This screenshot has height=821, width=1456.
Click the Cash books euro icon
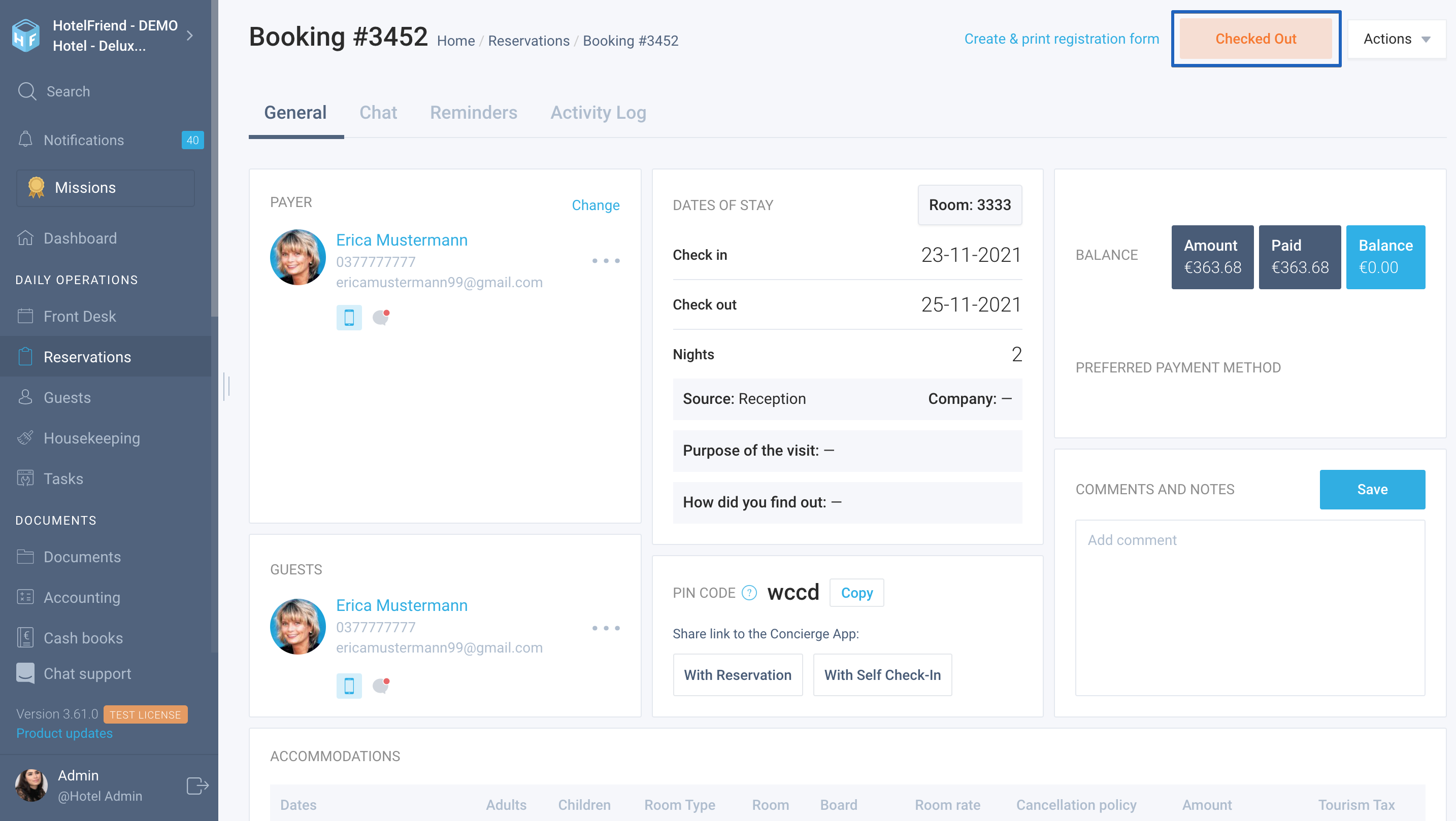[25, 637]
